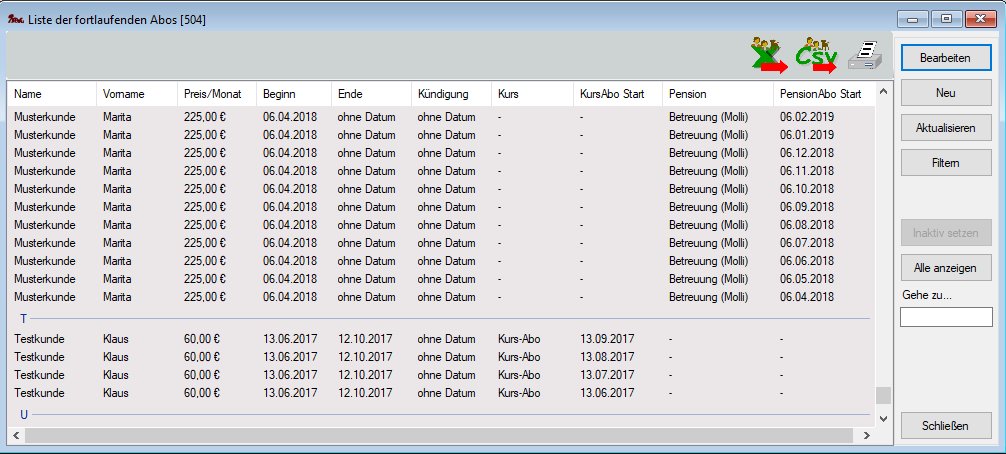This screenshot has width=1006, height=454.
Task: Sort by the Name column header
Action: (52, 94)
